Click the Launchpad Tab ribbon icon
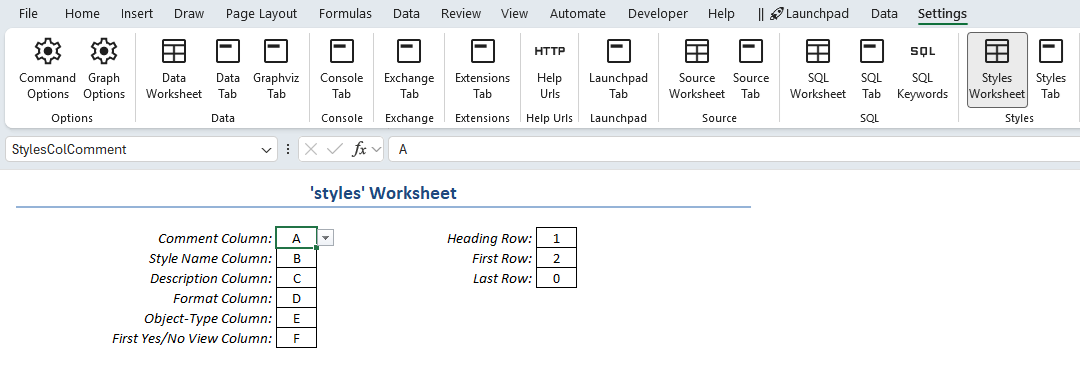1080x369 pixels. pyautogui.click(x=619, y=51)
